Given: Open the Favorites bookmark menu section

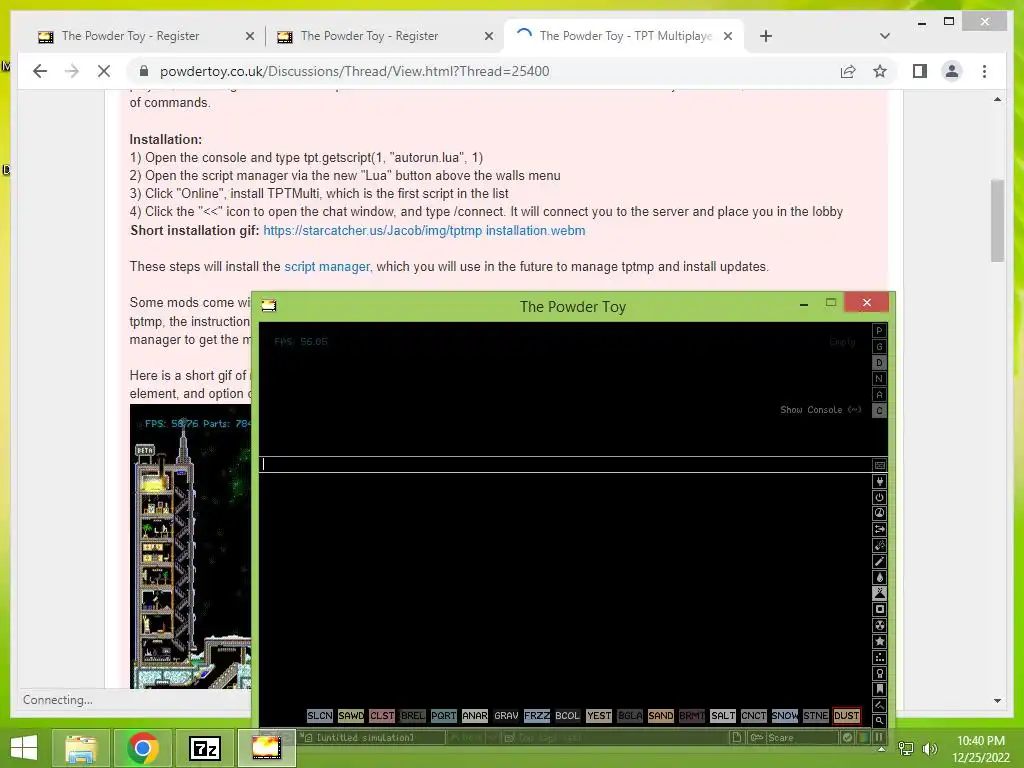Looking at the screenshot, I should [880, 689].
